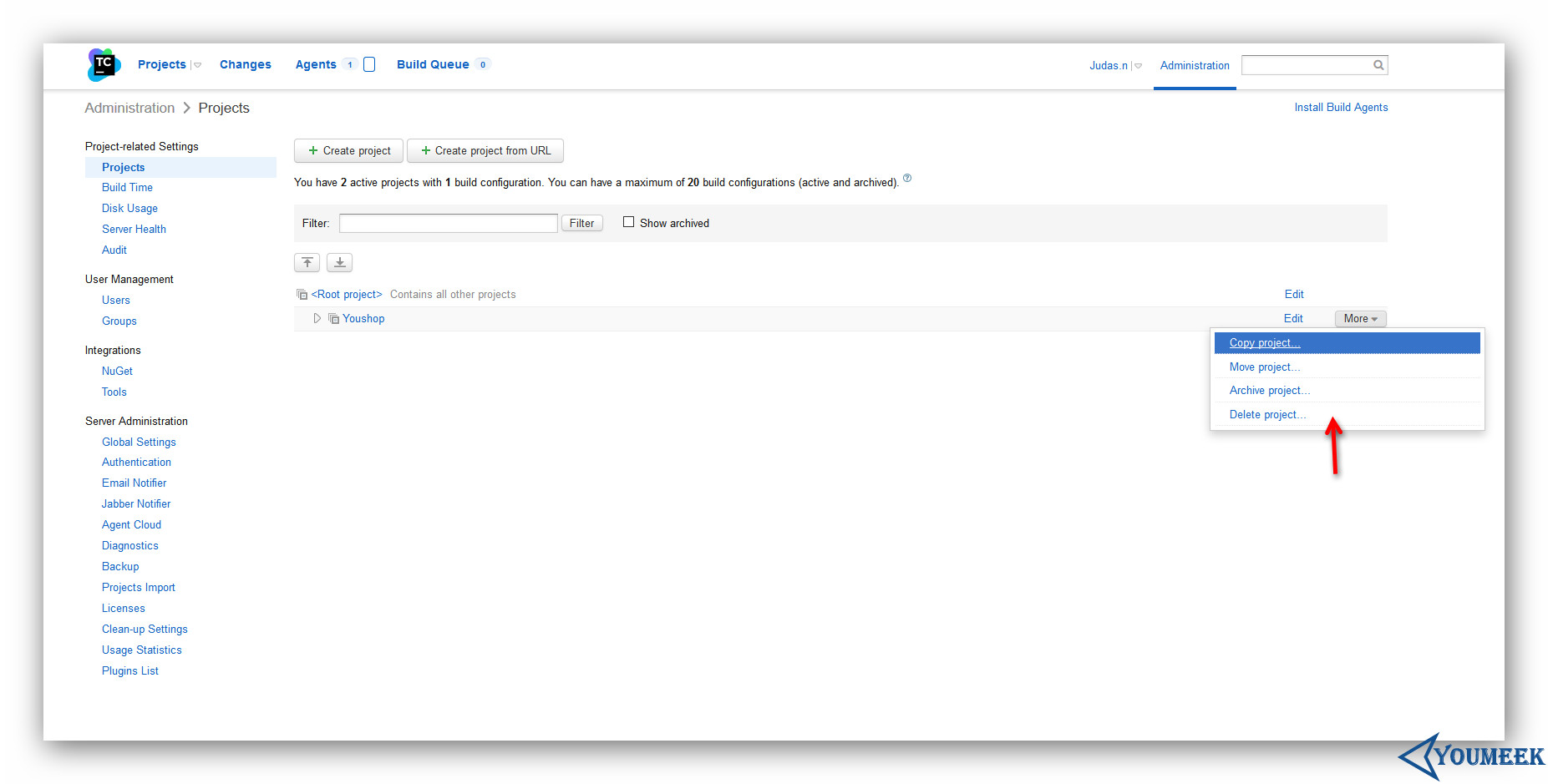
Task: Open the Judas.n user menu arrow
Action: click(x=1138, y=66)
